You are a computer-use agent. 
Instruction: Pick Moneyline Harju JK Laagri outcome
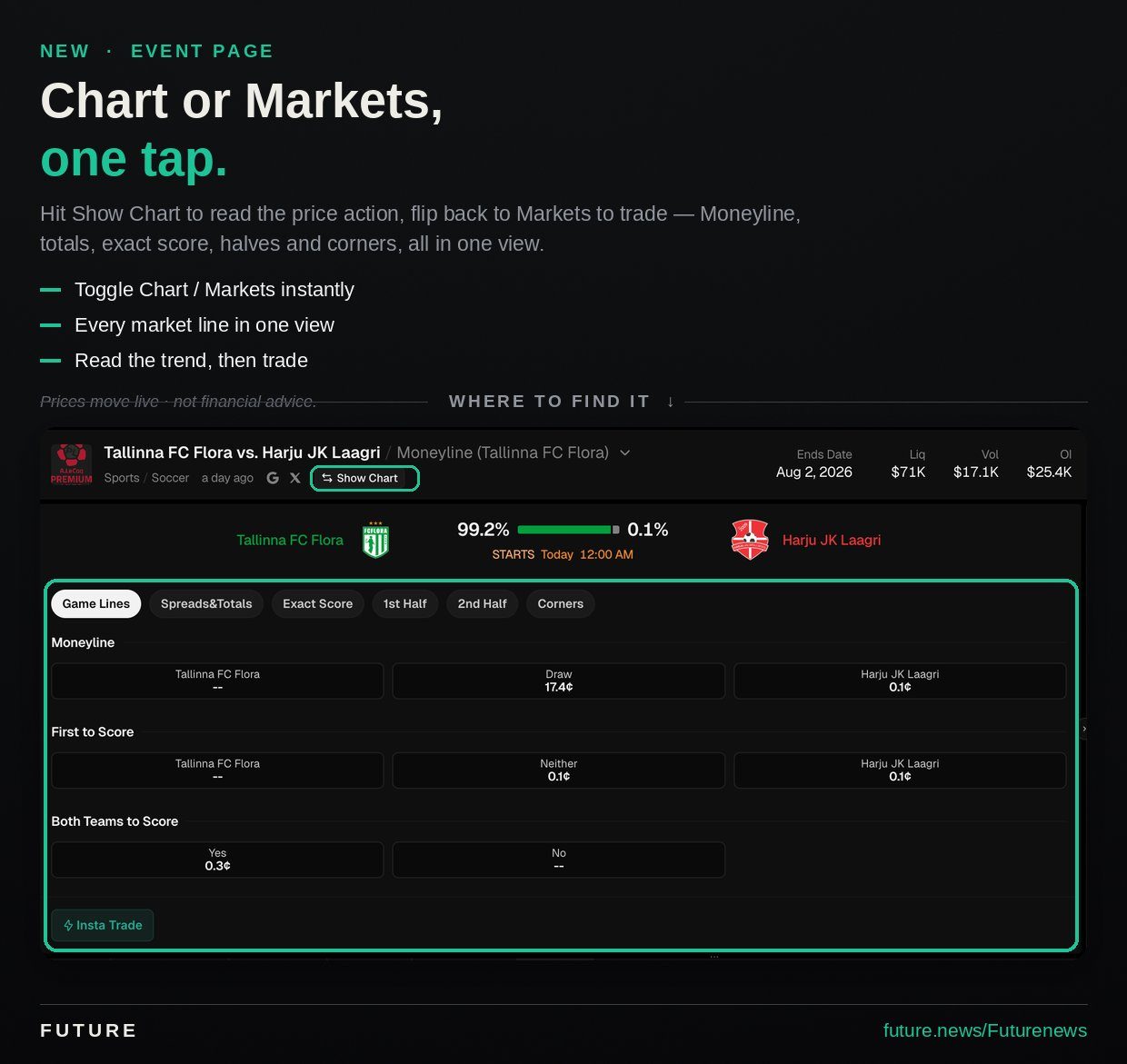pyautogui.click(x=900, y=681)
